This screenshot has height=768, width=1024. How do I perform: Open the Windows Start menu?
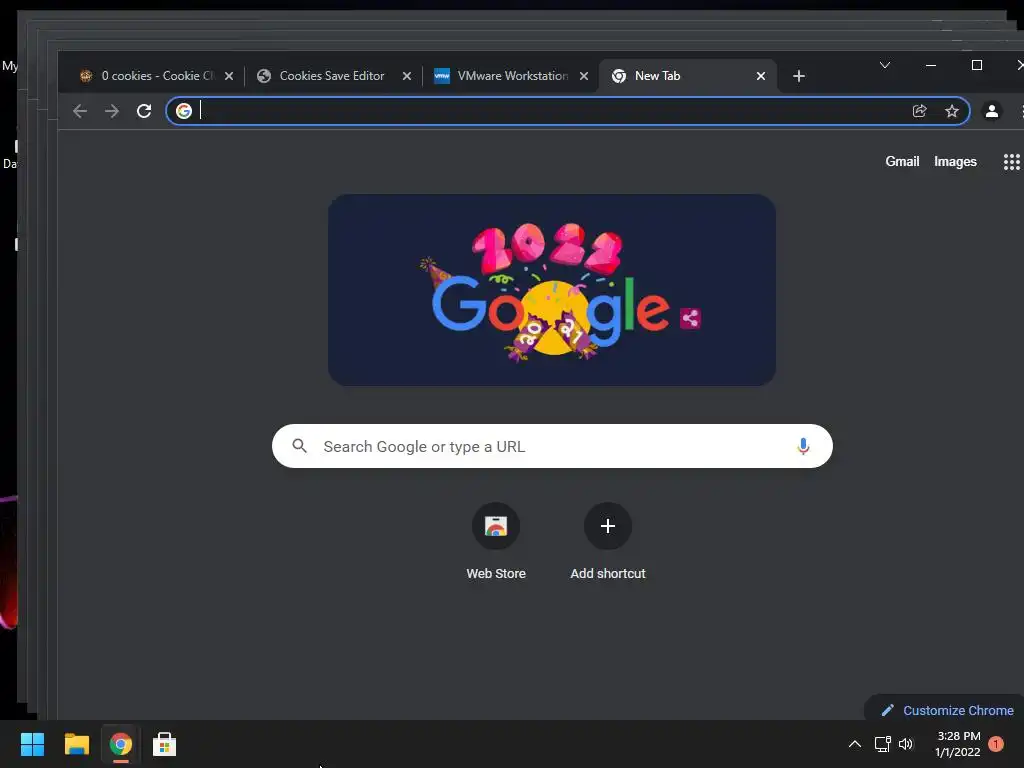point(33,744)
